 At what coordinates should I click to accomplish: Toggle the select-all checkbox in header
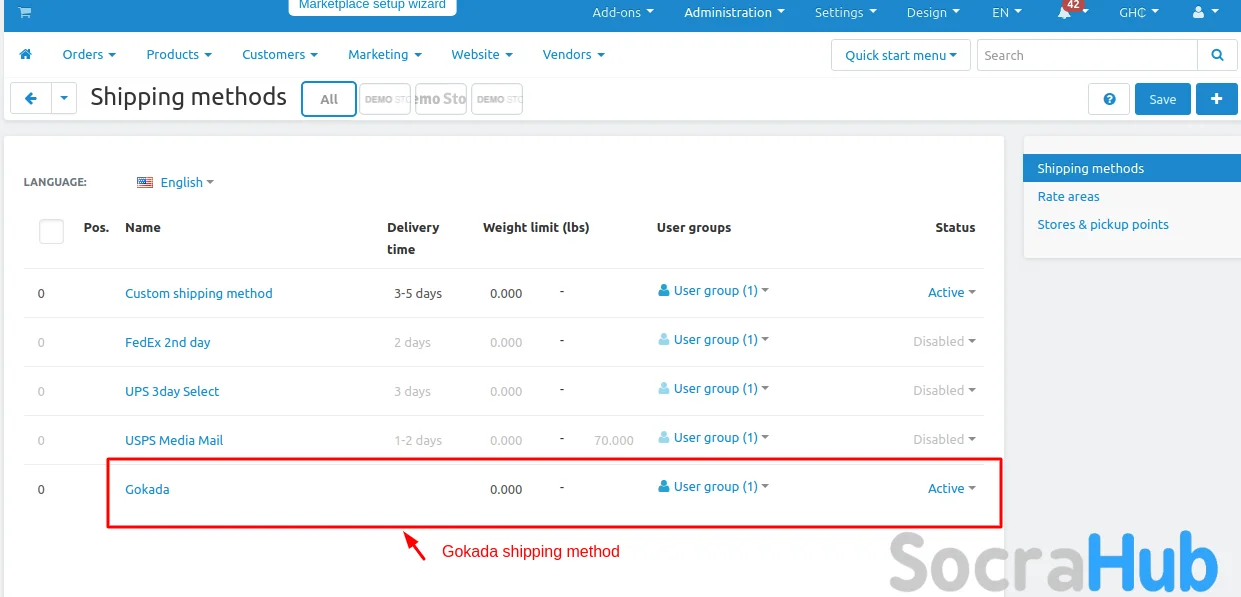click(51, 231)
